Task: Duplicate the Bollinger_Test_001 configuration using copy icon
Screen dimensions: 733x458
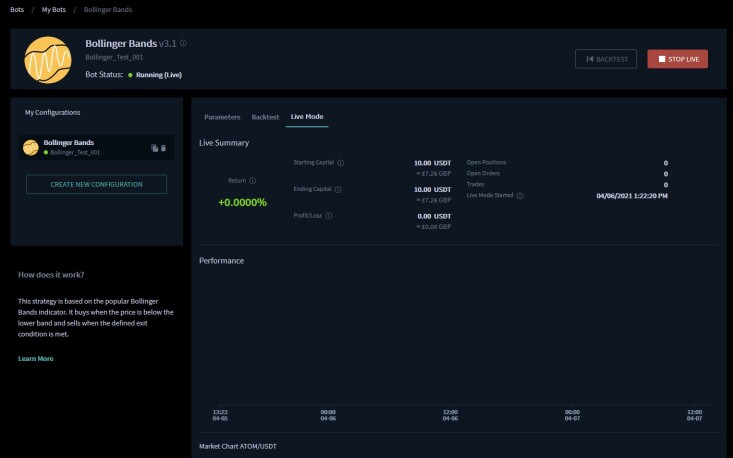Action: coord(154,148)
